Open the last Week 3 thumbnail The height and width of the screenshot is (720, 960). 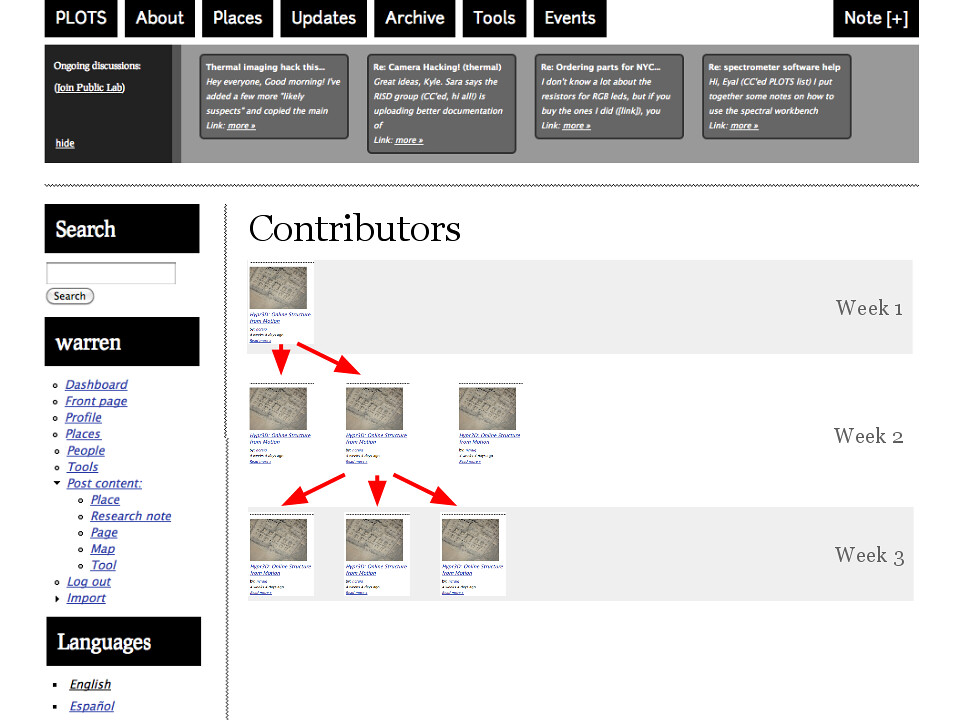point(470,540)
